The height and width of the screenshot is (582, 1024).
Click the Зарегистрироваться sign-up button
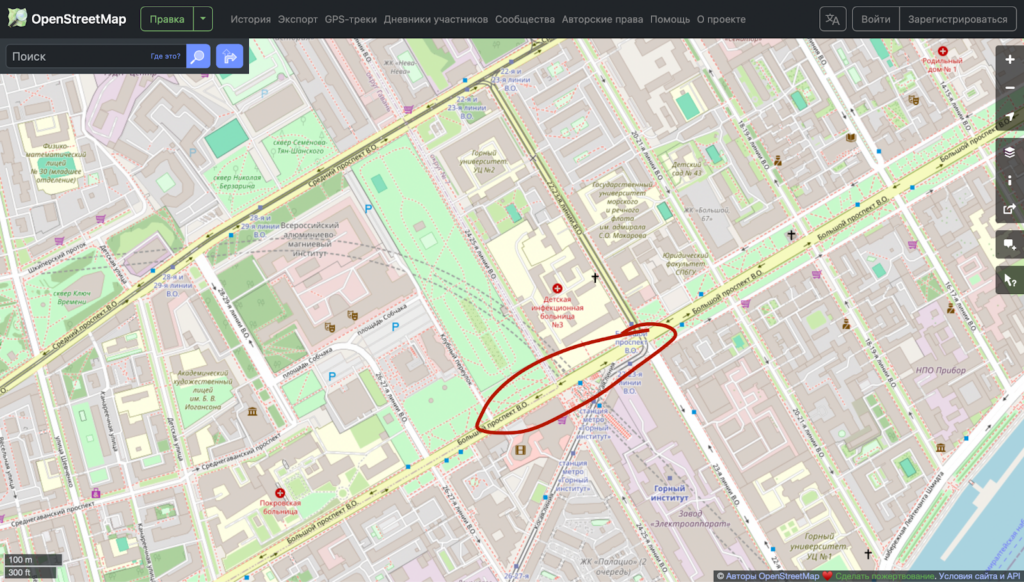pyautogui.click(x=957, y=19)
